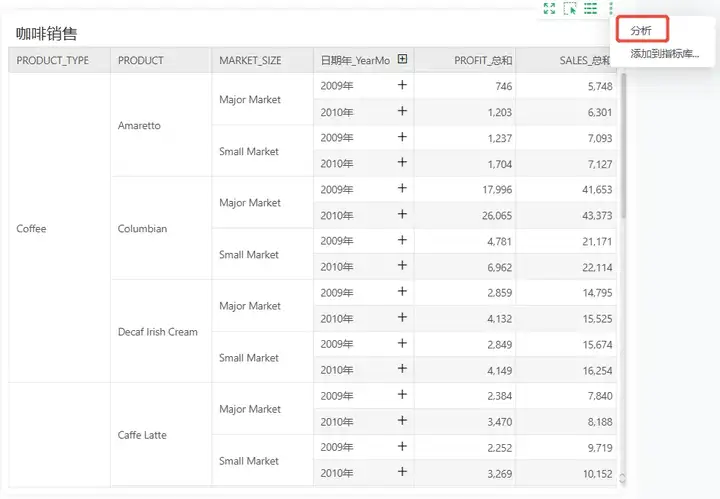The width and height of the screenshot is (720, 499).
Task: Expand the 2009年 row with profit 1,237
Action: click(x=402, y=136)
